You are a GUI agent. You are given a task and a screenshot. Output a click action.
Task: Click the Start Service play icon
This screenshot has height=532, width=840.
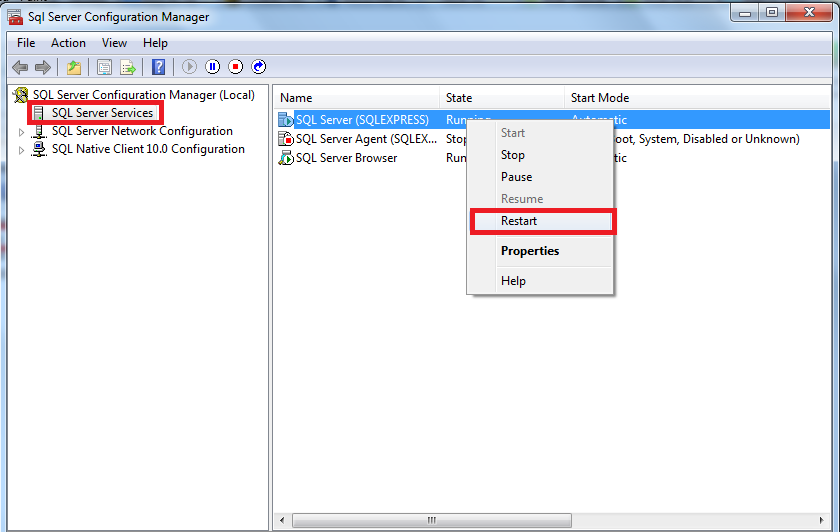(x=189, y=67)
